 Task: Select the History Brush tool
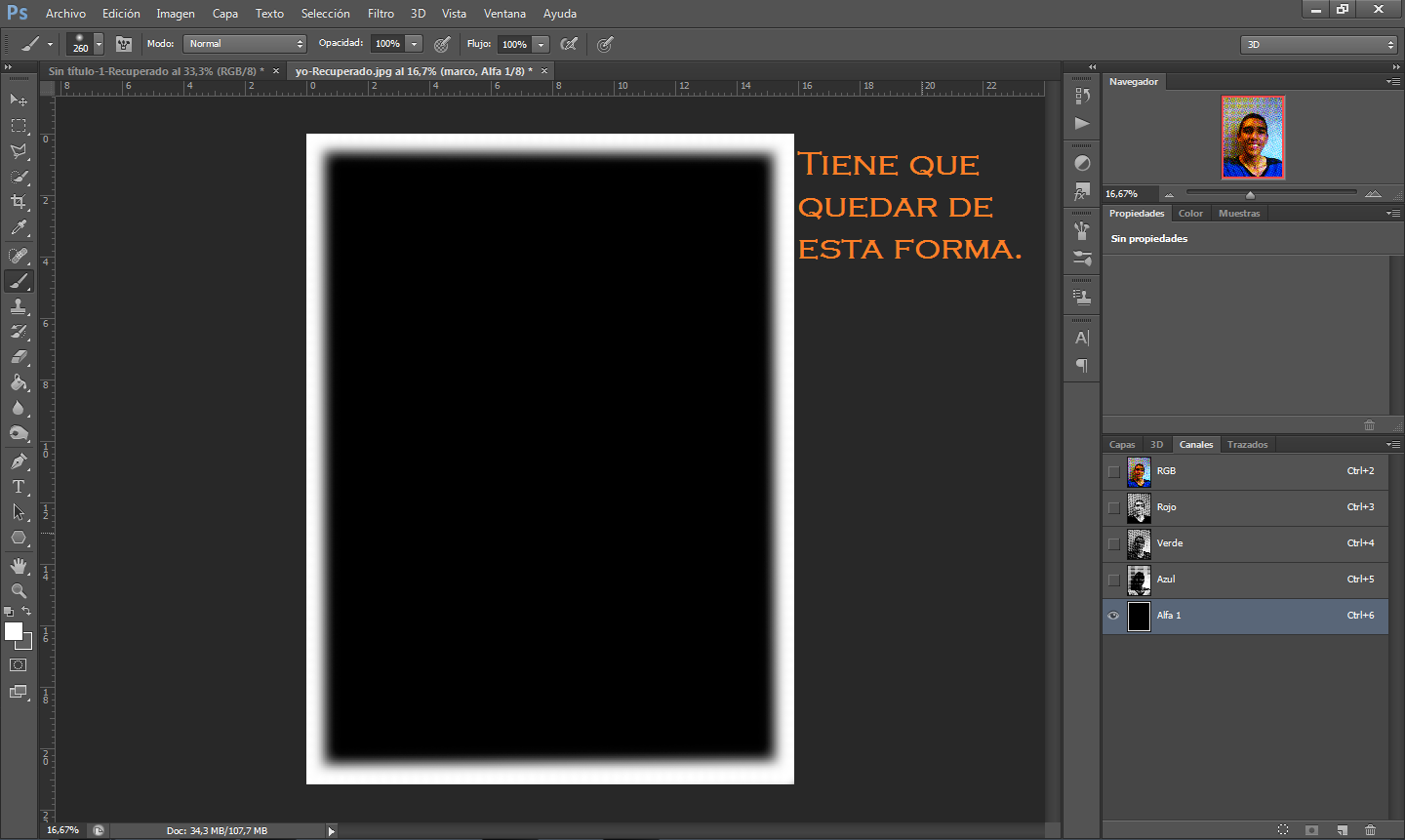(x=19, y=332)
